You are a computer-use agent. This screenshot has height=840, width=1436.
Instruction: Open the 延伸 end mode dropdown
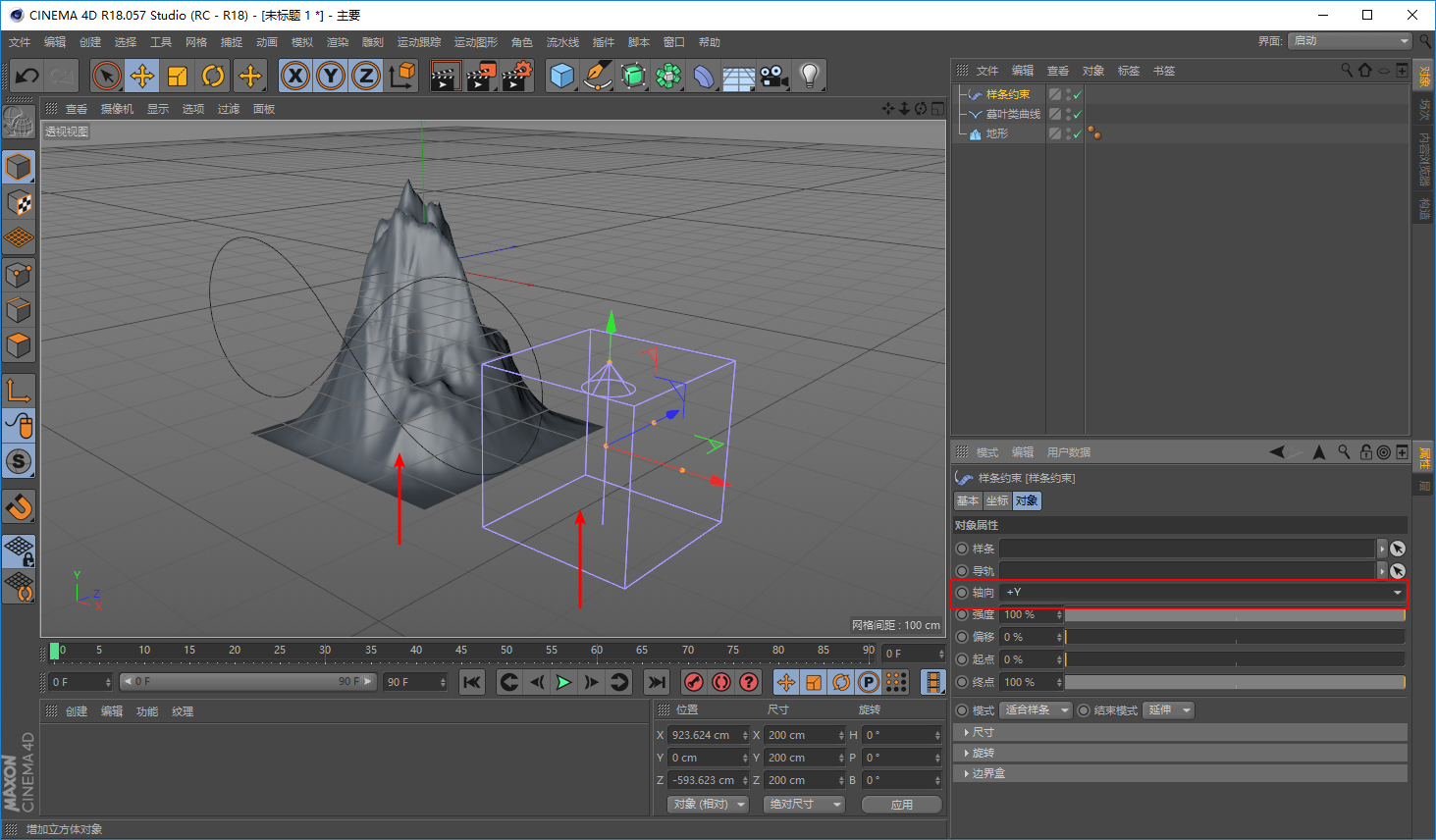(x=1169, y=710)
